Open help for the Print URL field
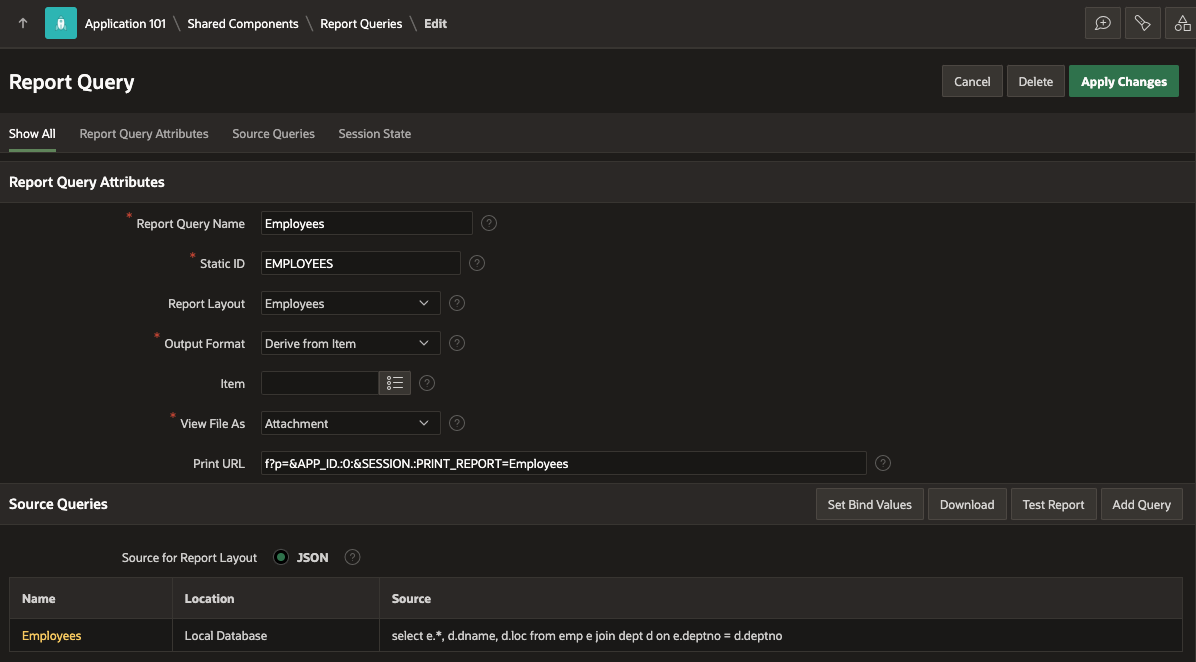This screenshot has width=1196, height=662. click(882, 463)
